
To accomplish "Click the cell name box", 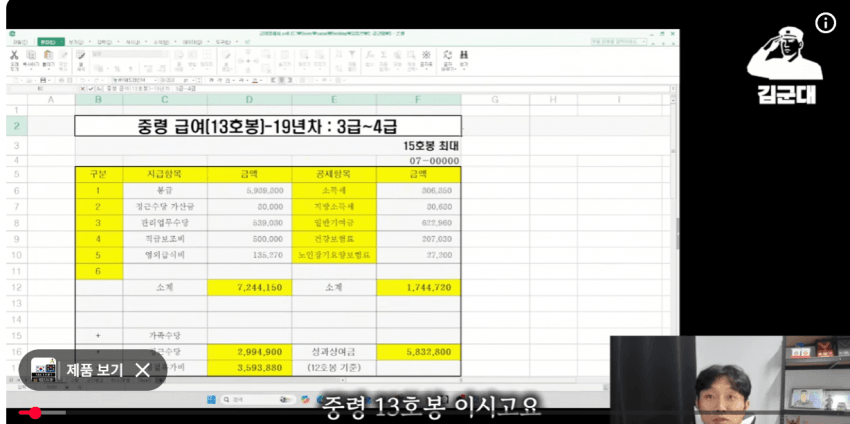I will tap(42, 88).
